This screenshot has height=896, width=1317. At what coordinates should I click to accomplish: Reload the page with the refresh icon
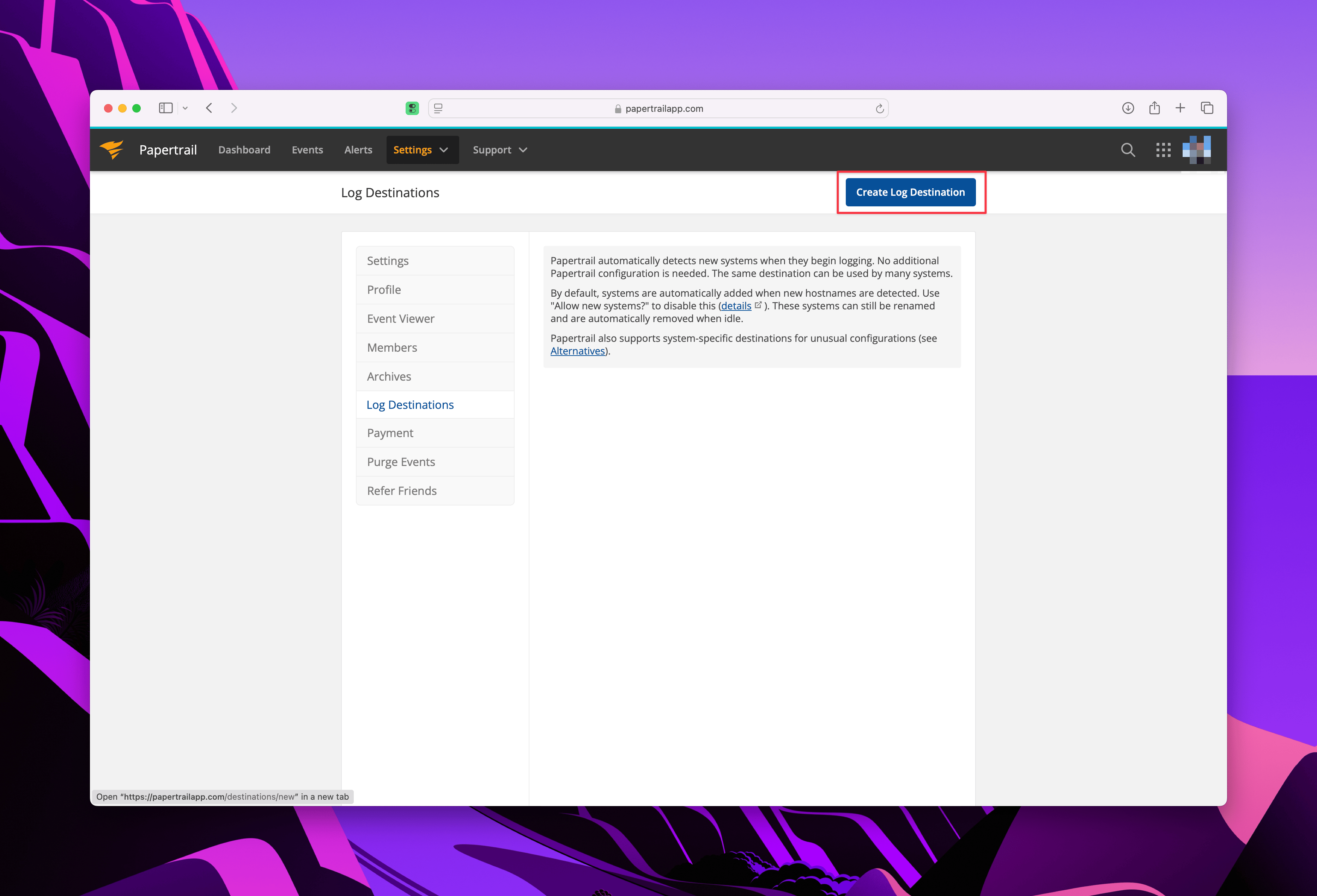(880, 108)
